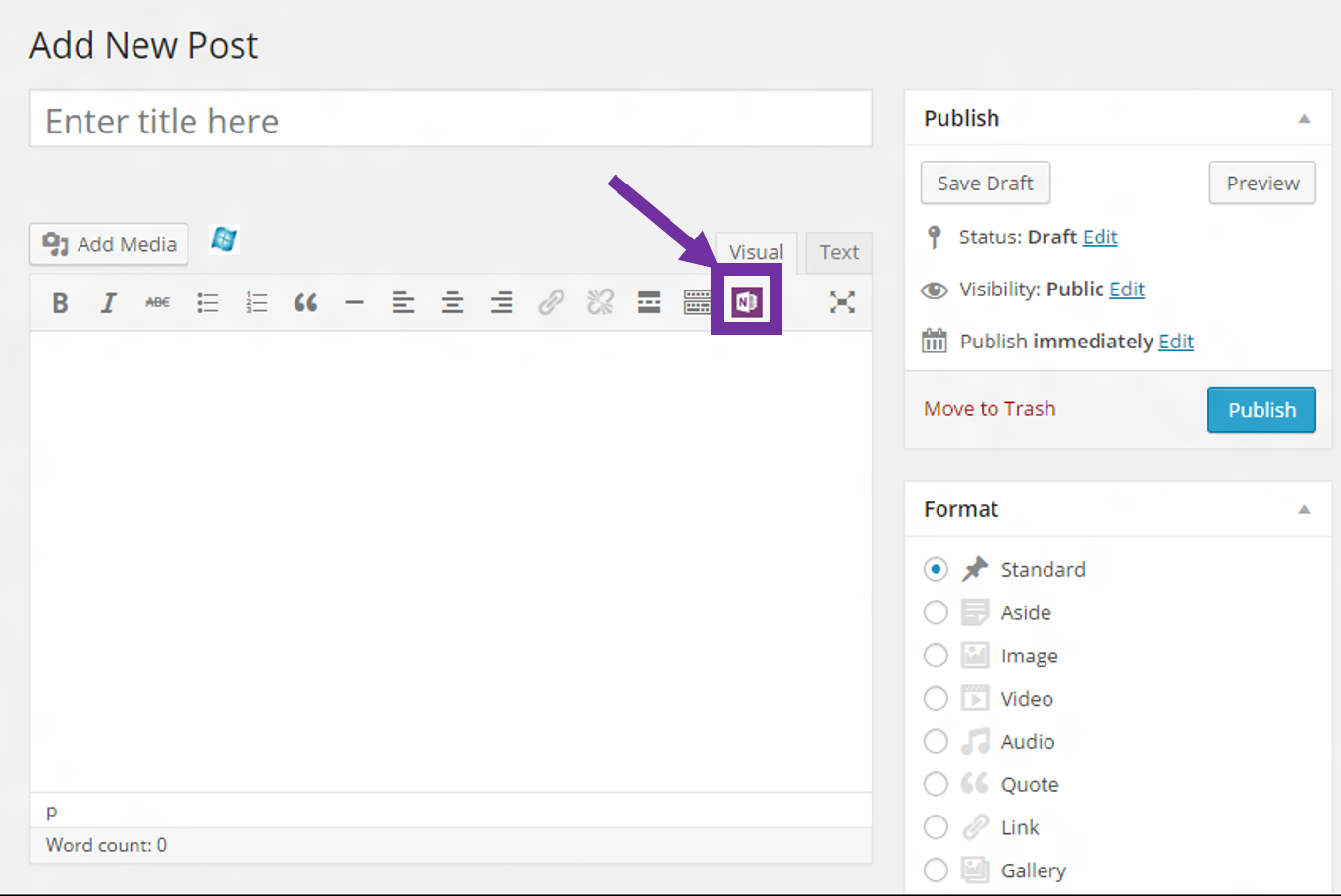Toggle bold formatting in editor toolbar
The width and height of the screenshot is (1341, 896).
click(60, 303)
